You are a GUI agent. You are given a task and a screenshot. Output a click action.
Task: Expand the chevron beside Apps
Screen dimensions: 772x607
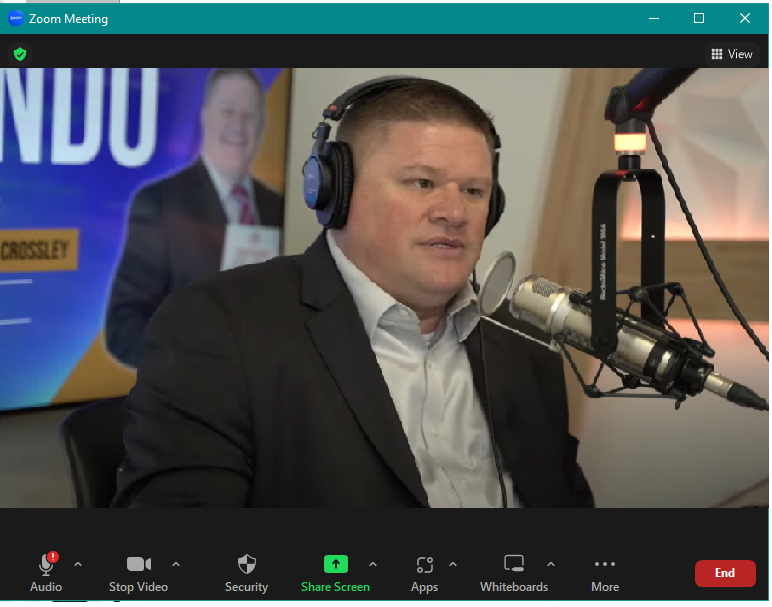point(452,564)
